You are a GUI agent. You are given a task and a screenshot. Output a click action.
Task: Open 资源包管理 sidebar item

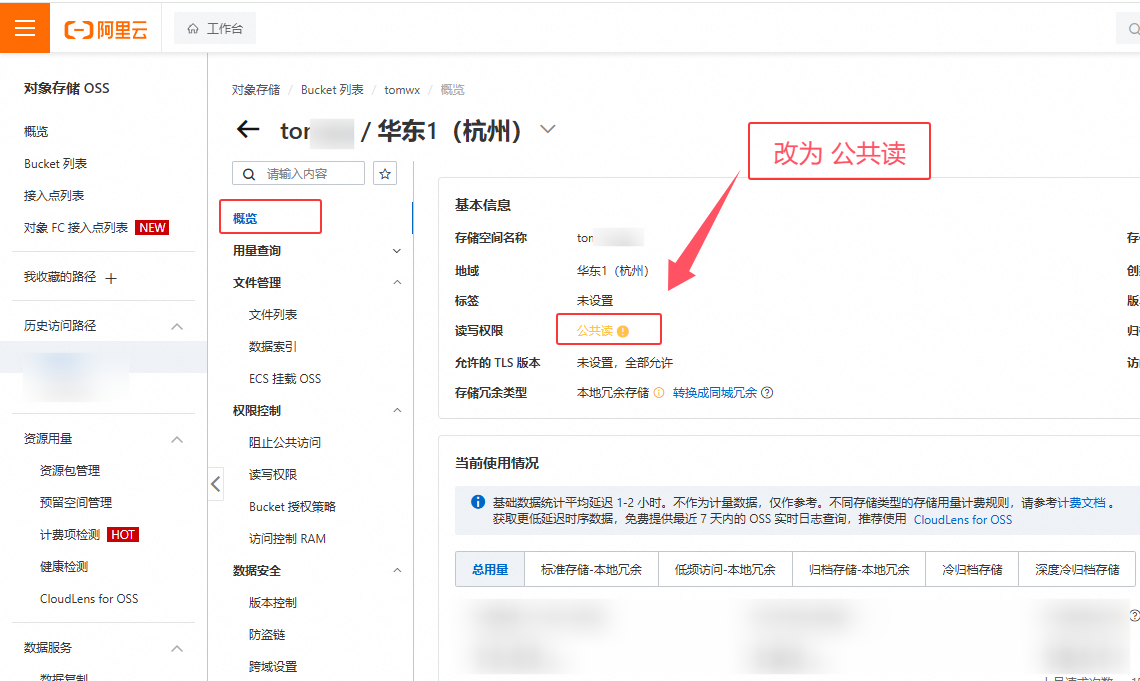(x=70, y=470)
